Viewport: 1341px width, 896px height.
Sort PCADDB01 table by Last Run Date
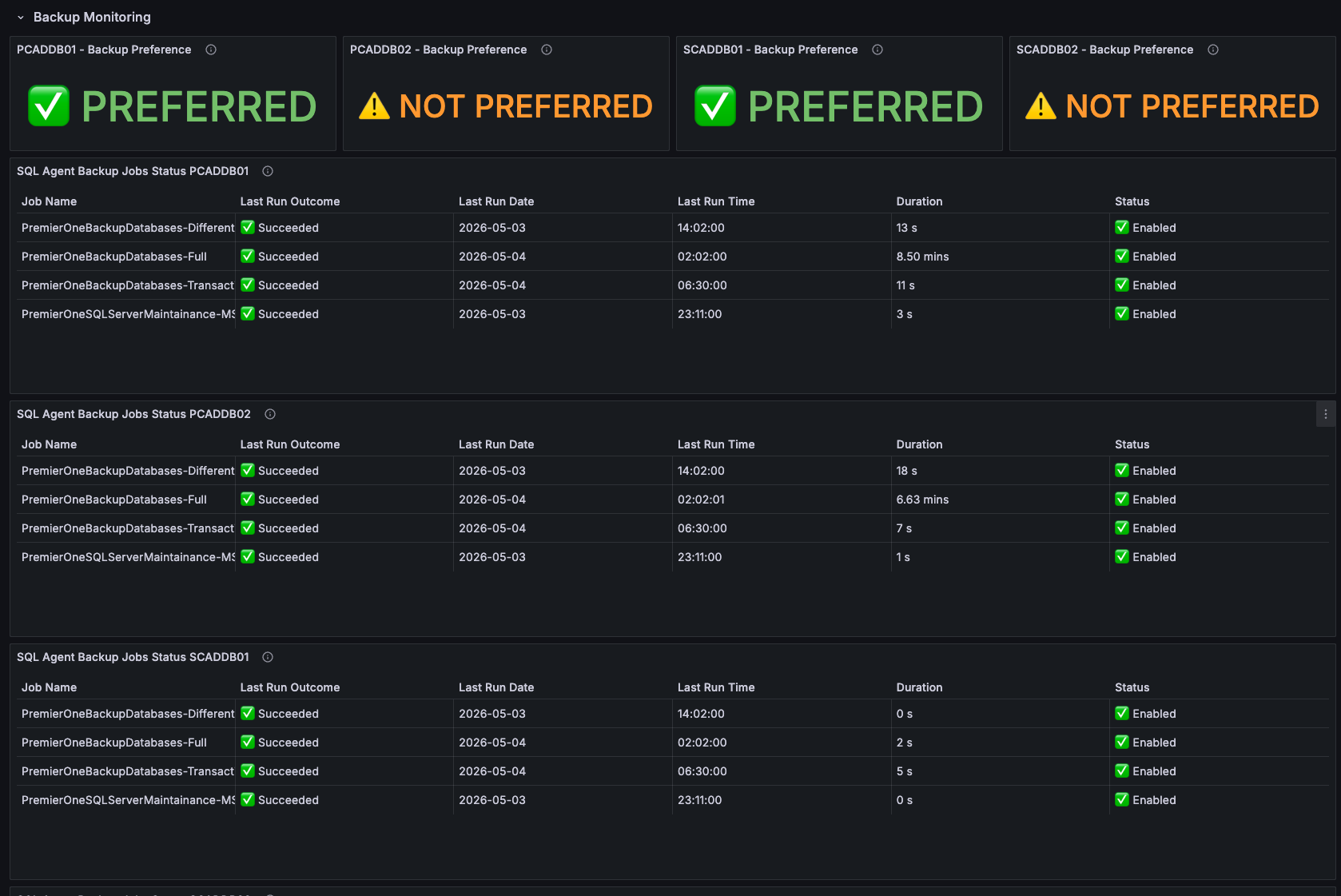pyautogui.click(x=496, y=201)
